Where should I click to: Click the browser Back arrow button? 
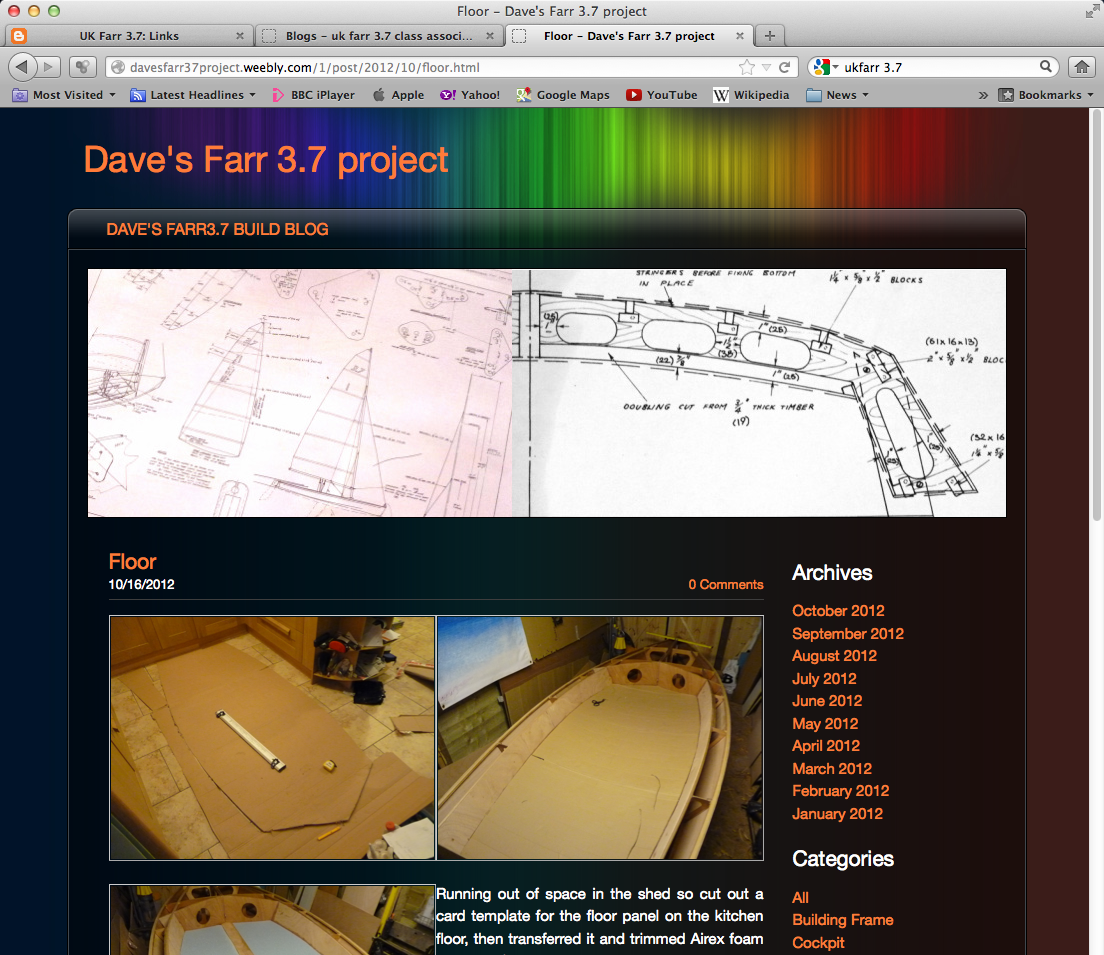click(22, 67)
